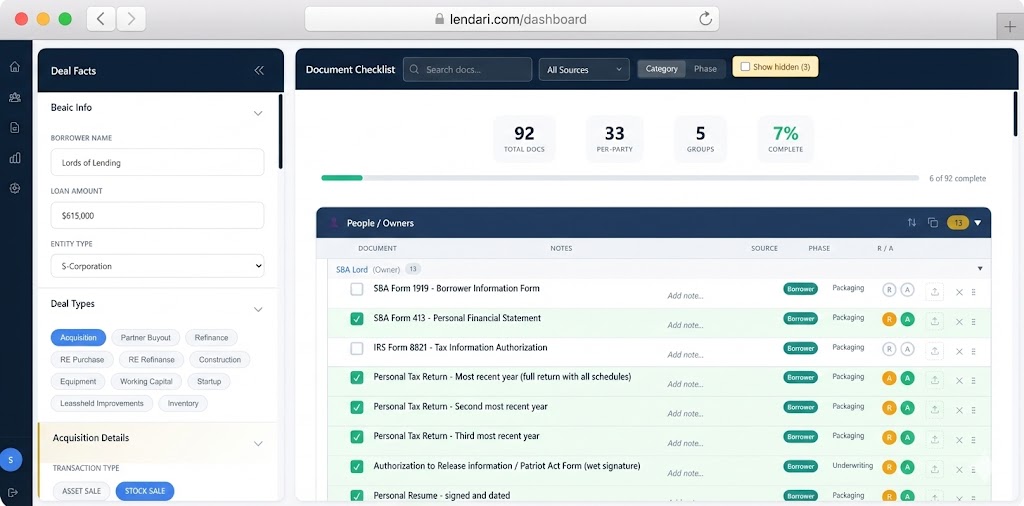
Task: Uncheck Personal Resume signed and dated checkbox
Action: (357, 496)
